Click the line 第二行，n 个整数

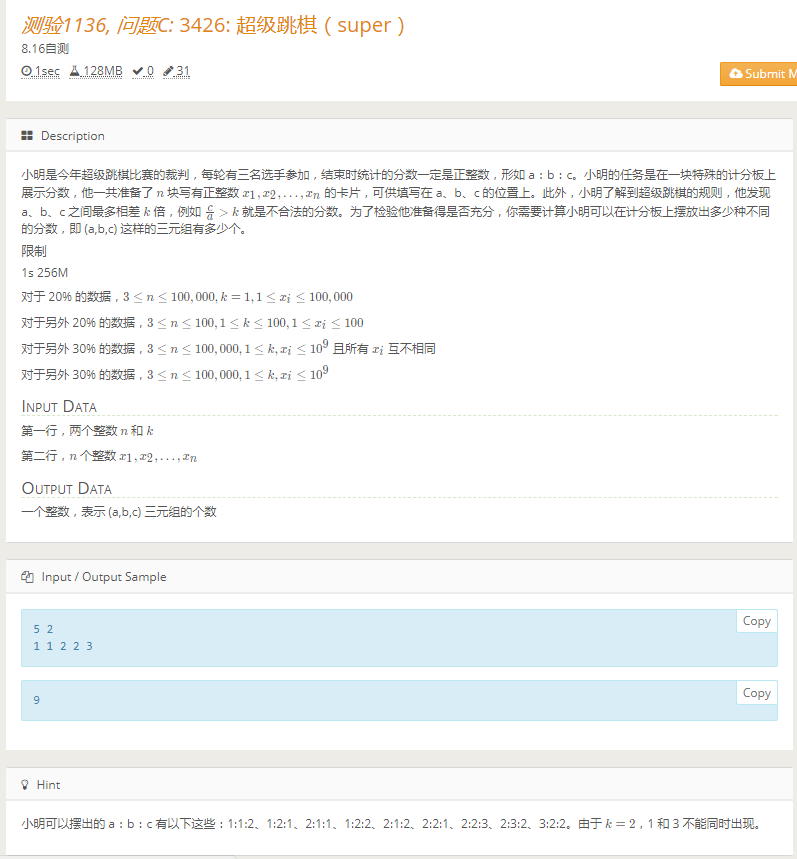tap(108, 456)
